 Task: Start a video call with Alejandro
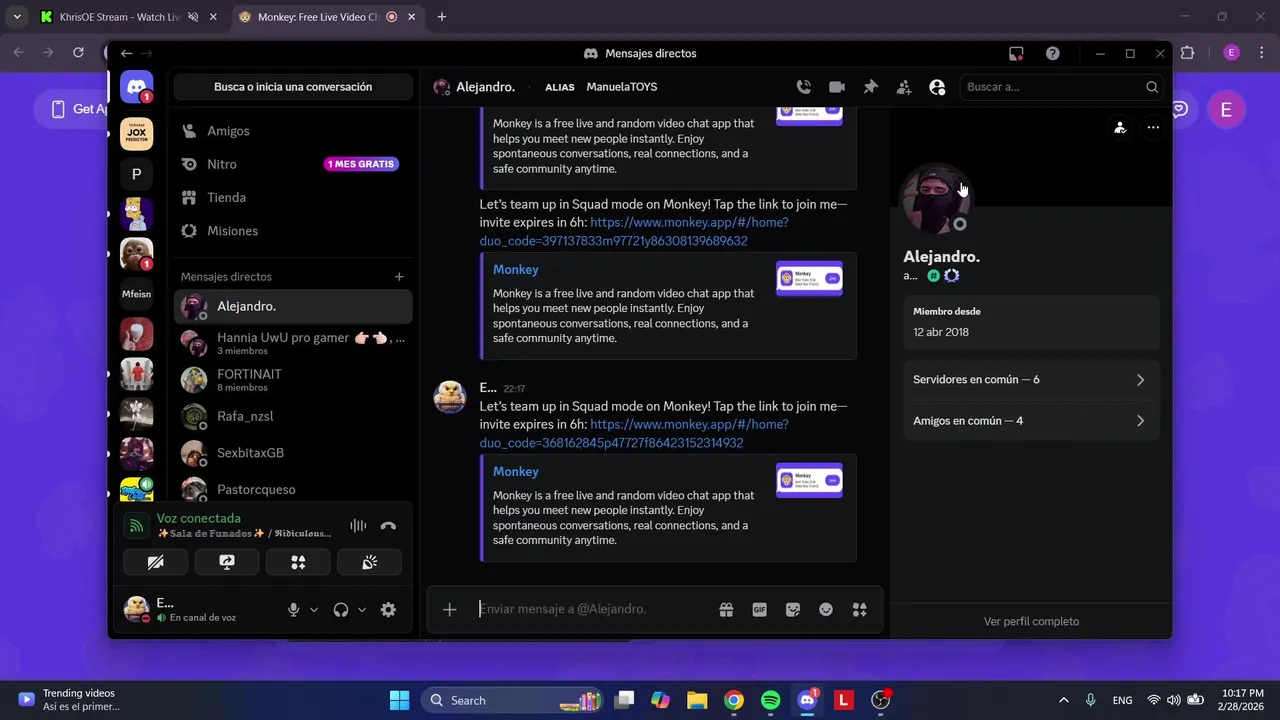click(837, 87)
